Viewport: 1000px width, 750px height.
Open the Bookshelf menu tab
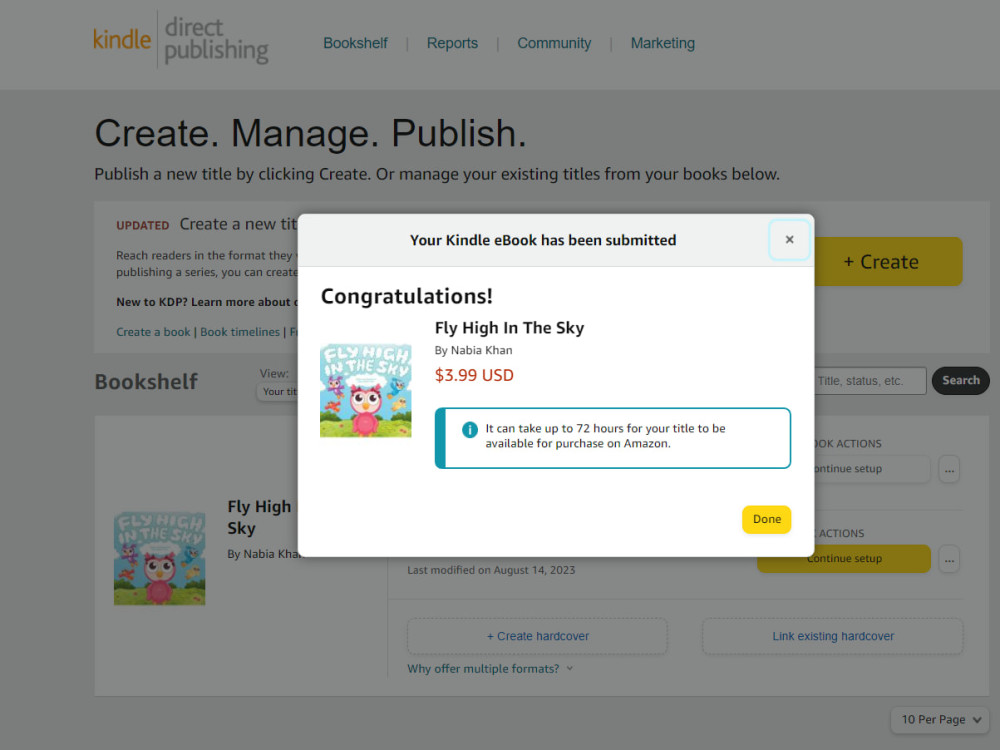(x=355, y=43)
